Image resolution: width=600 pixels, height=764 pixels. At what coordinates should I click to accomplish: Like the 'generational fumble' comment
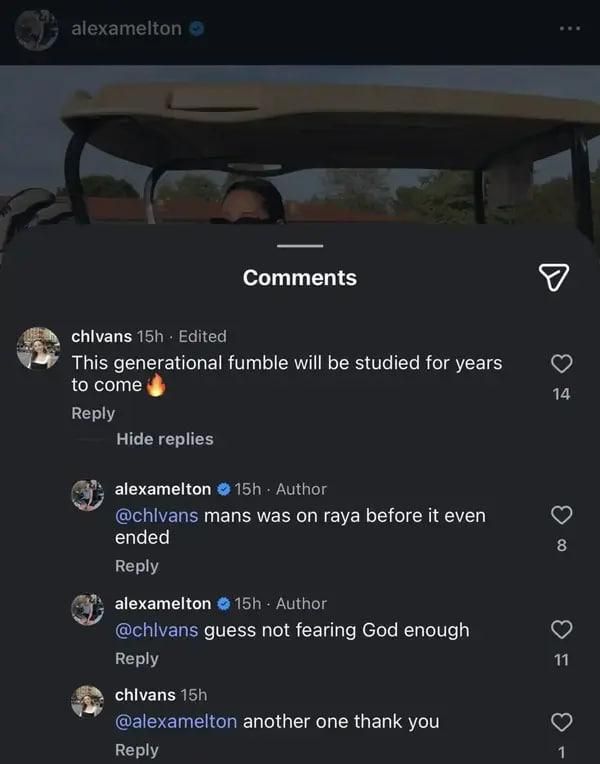562,363
